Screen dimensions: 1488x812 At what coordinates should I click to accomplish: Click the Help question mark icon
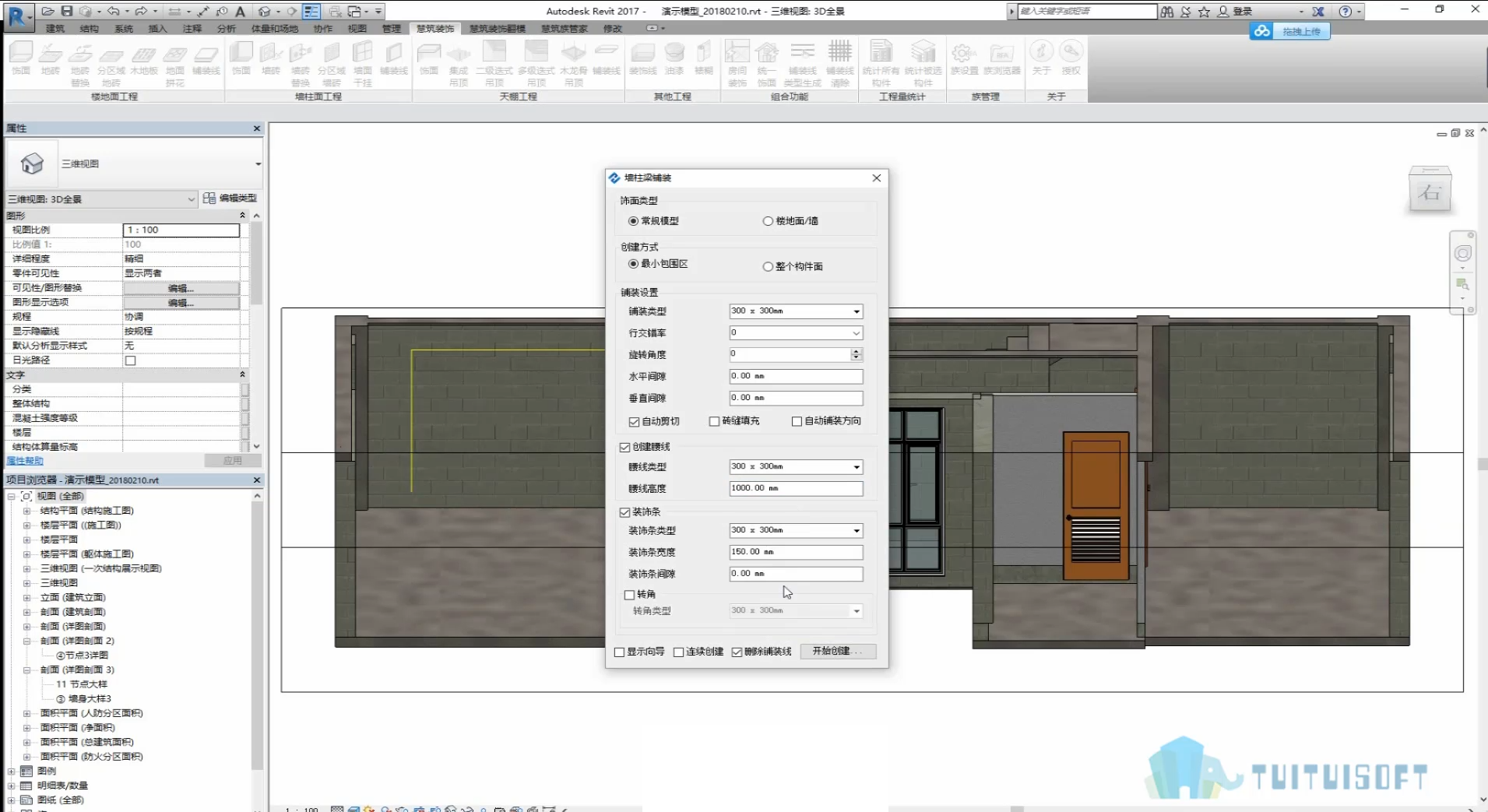1345,11
